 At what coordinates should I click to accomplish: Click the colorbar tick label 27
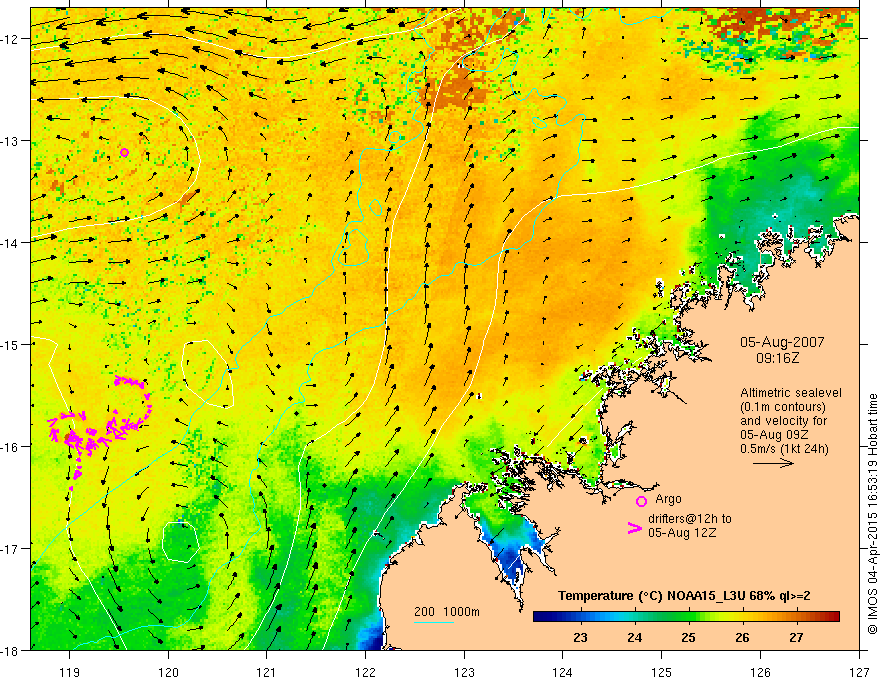796,637
